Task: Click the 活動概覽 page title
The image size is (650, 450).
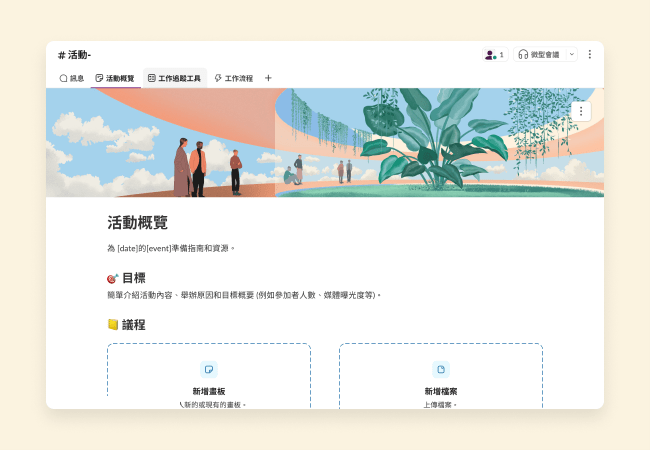Action: pyautogui.click(x=138, y=223)
